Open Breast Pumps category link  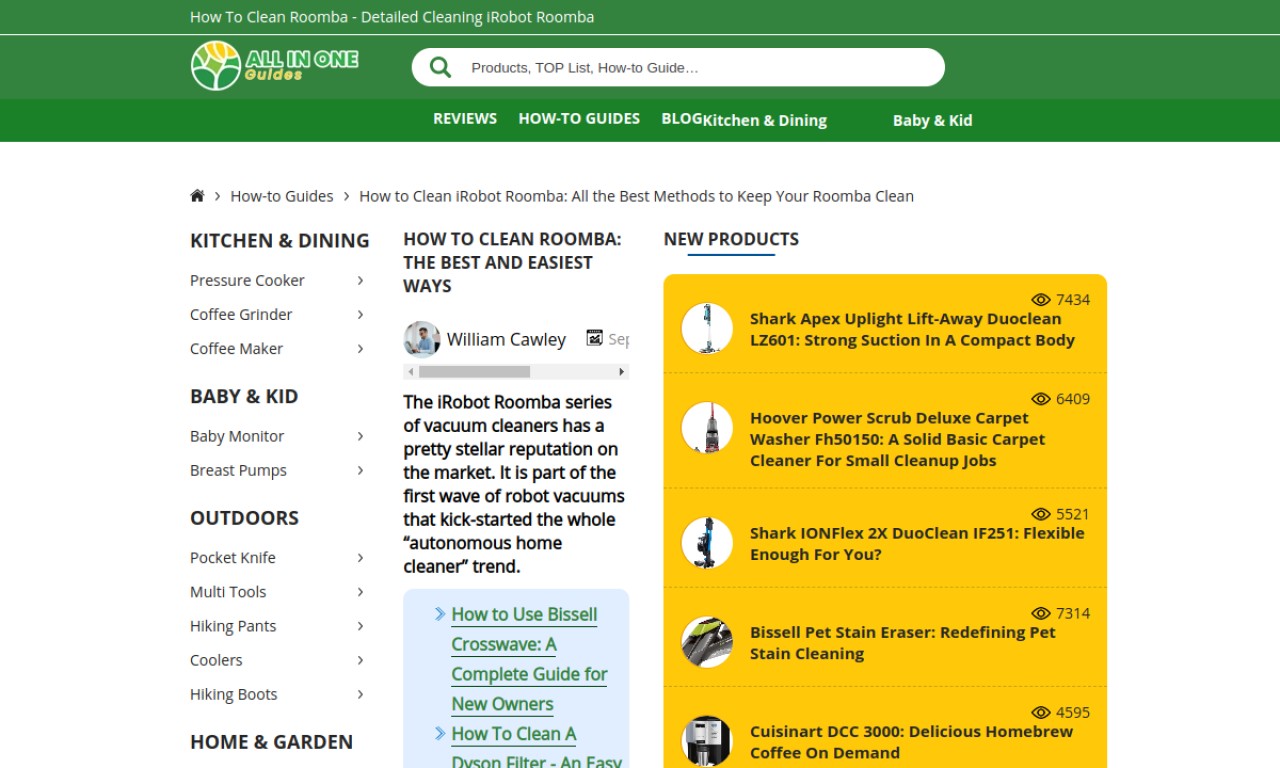coord(238,470)
